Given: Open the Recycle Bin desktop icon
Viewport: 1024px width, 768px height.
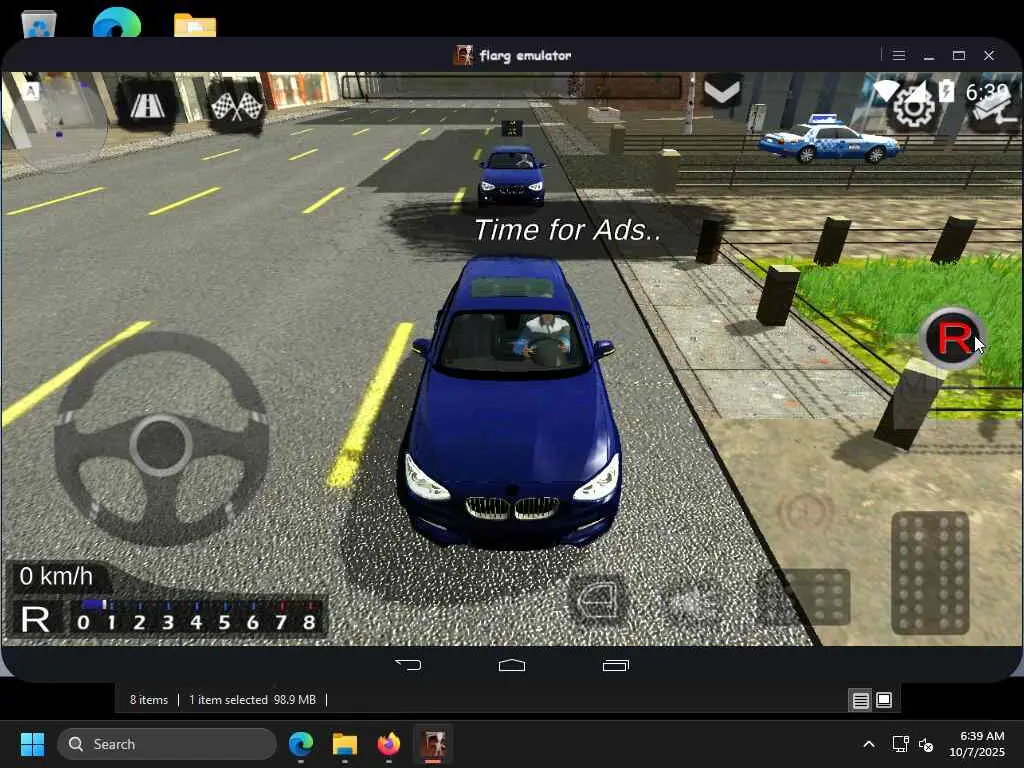Looking at the screenshot, I should pyautogui.click(x=39, y=24).
